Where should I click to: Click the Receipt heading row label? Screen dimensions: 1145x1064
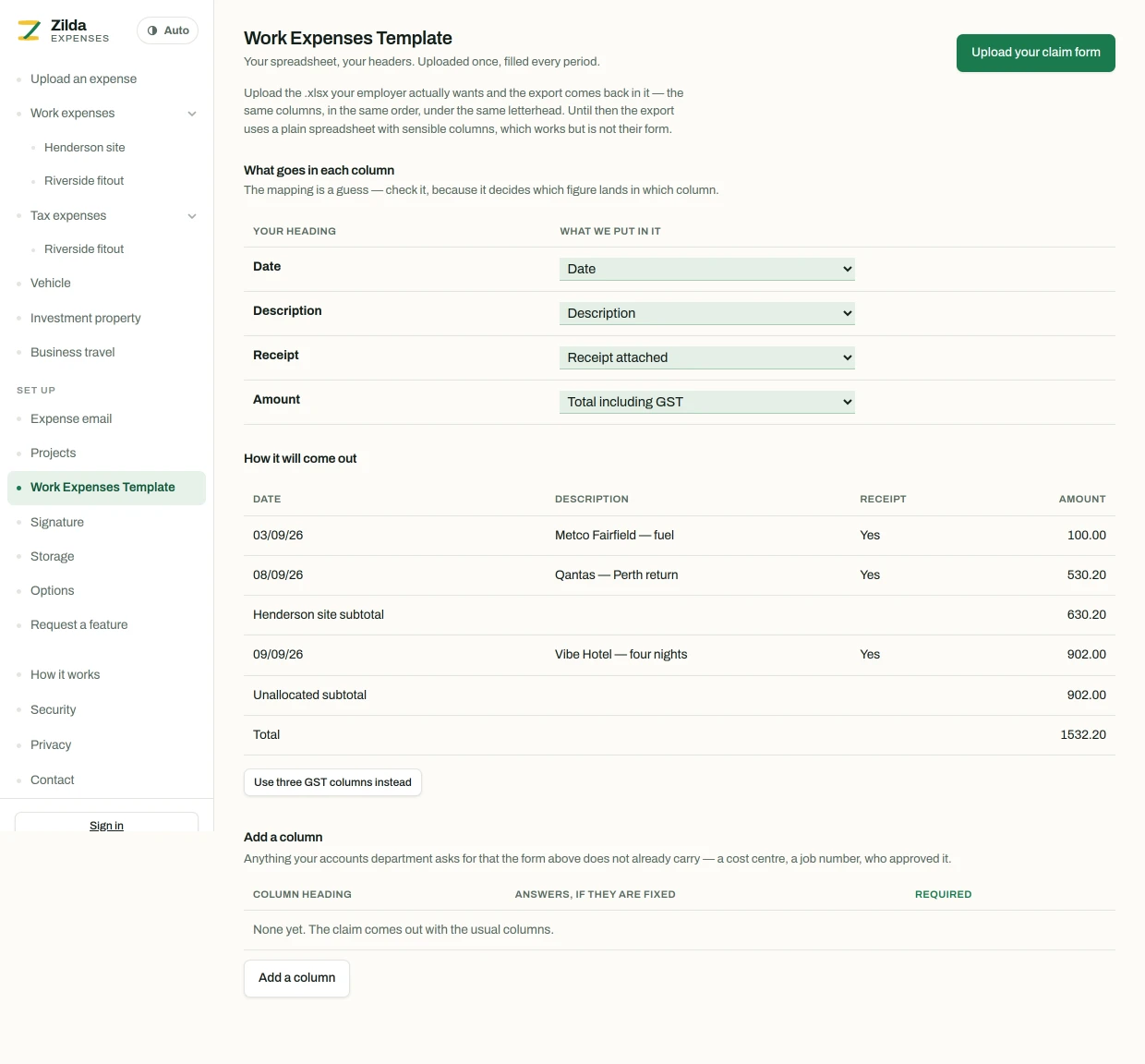click(x=276, y=356)
